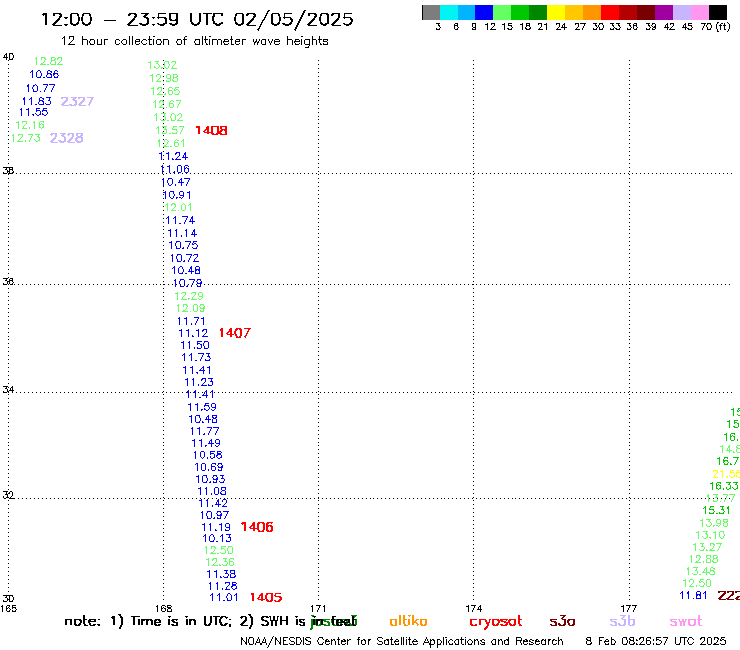Click the 'cryosat' satellite legend label
This screenshot has width=740, height=650.
point(496,622)
